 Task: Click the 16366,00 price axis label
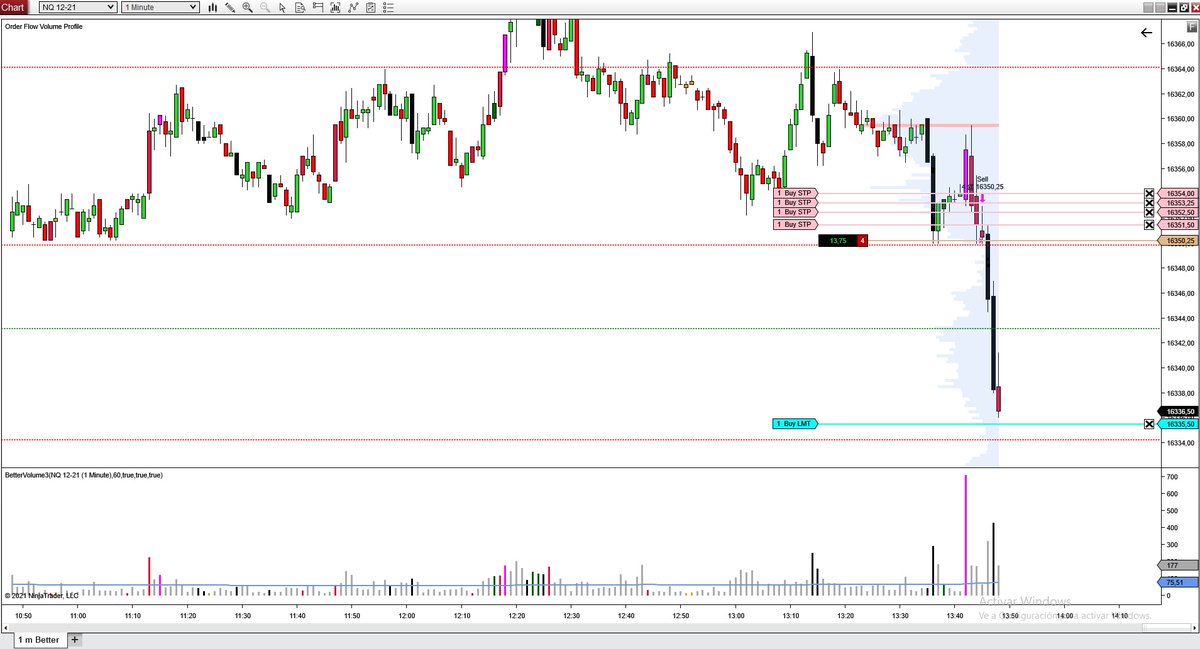[x=1181, y=44]
